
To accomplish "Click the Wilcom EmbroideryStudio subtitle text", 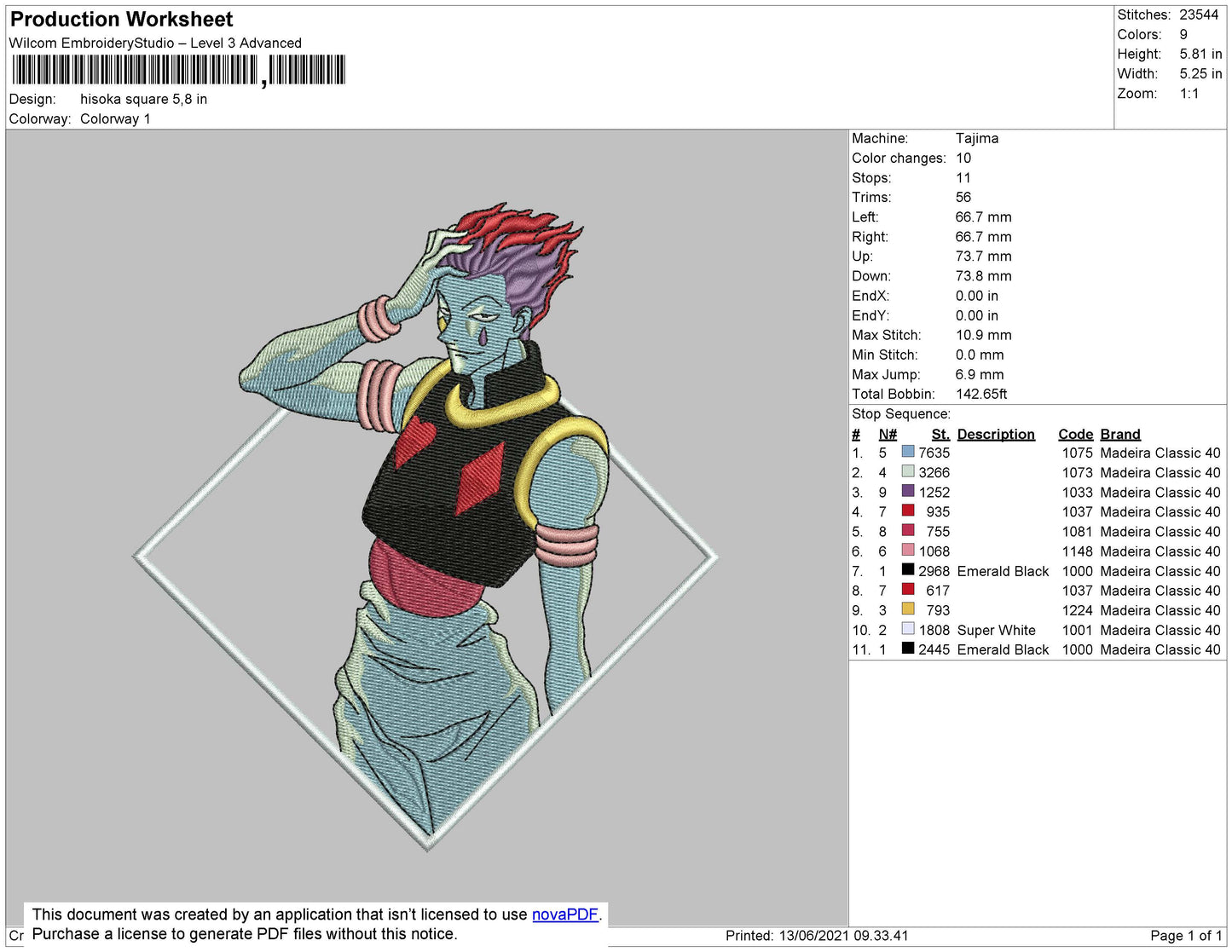I will (x=155, y=43).
